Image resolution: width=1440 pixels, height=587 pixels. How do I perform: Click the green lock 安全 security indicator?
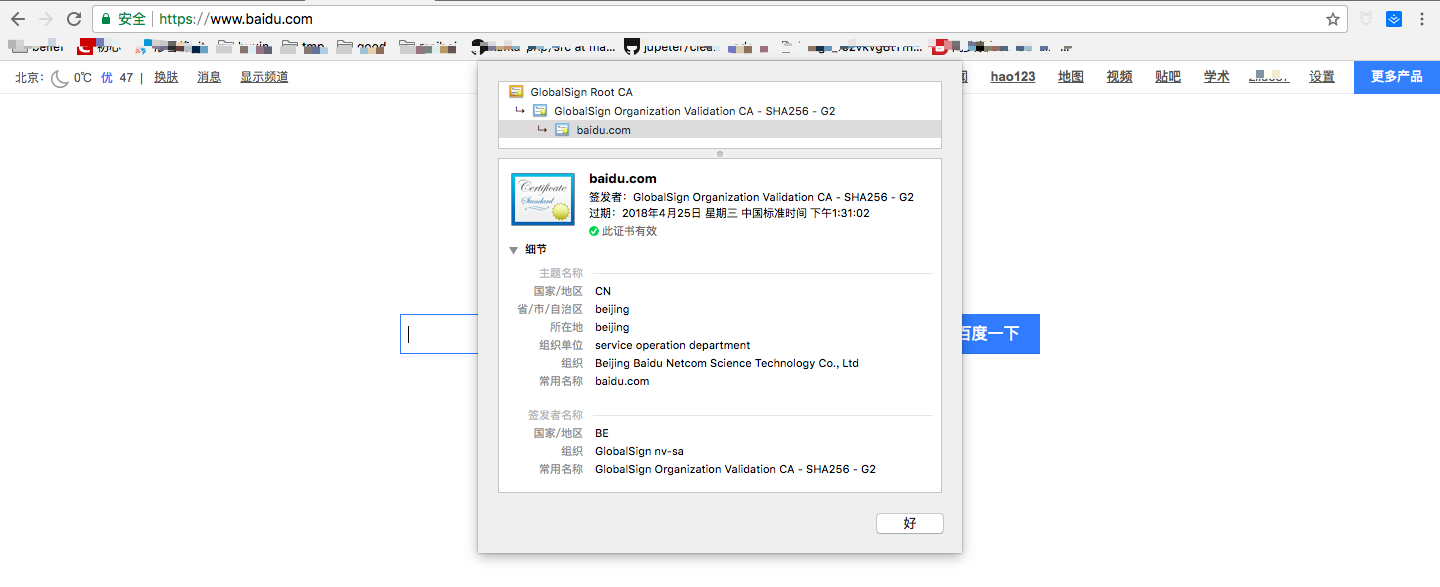pos(124,19)
